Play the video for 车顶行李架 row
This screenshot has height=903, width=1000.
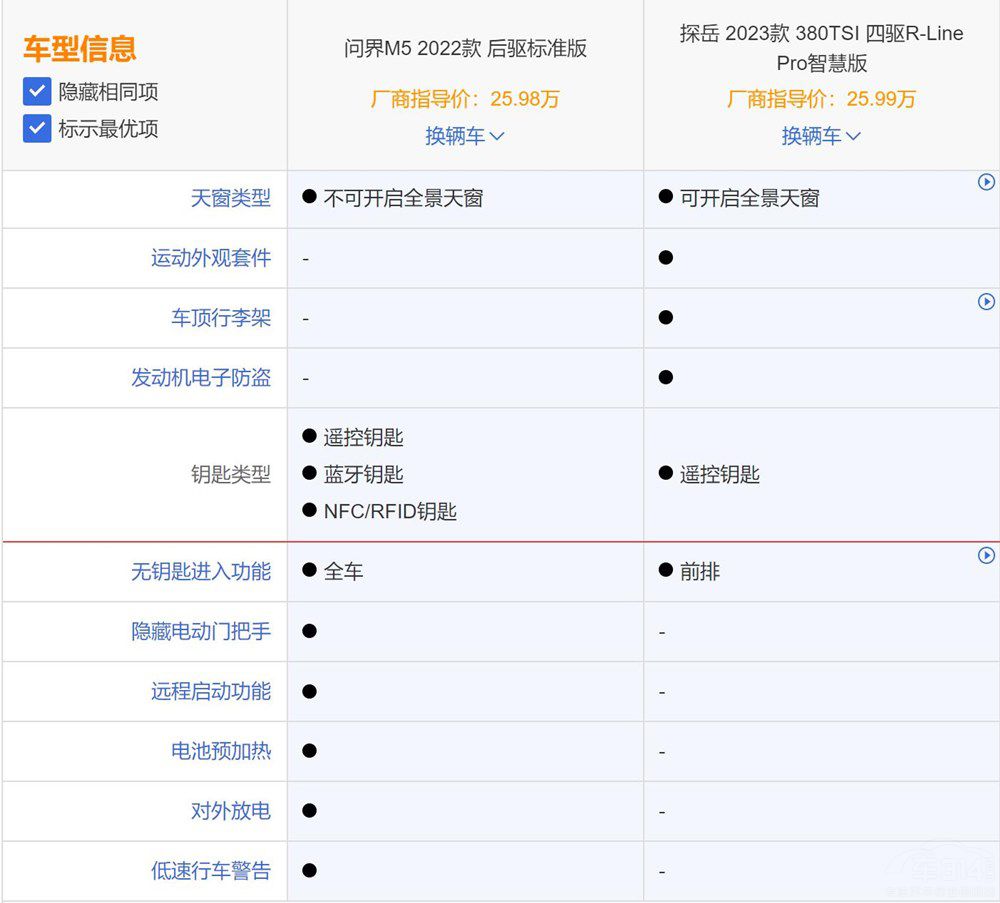986,301
